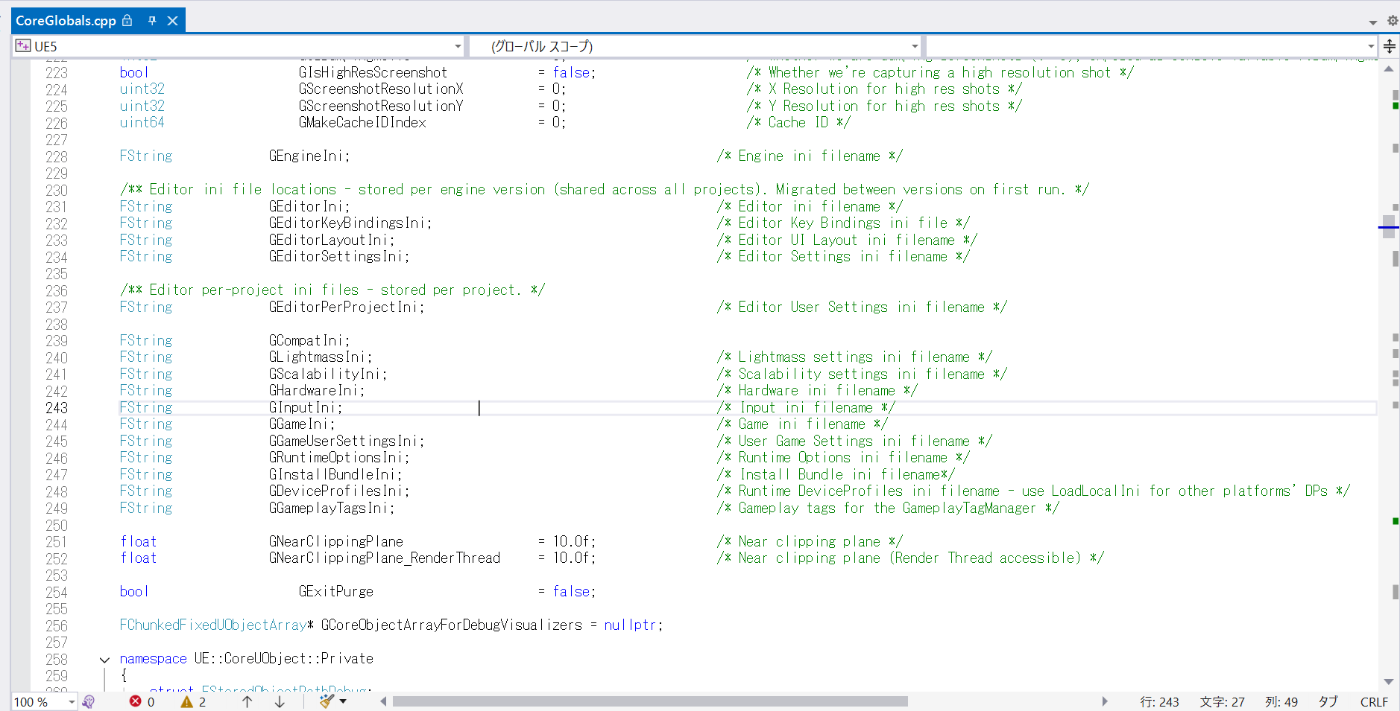Click the read-only lock icon on CoreGlobals.cpp tab
1400x711 pixels.
tap(127, 21)
